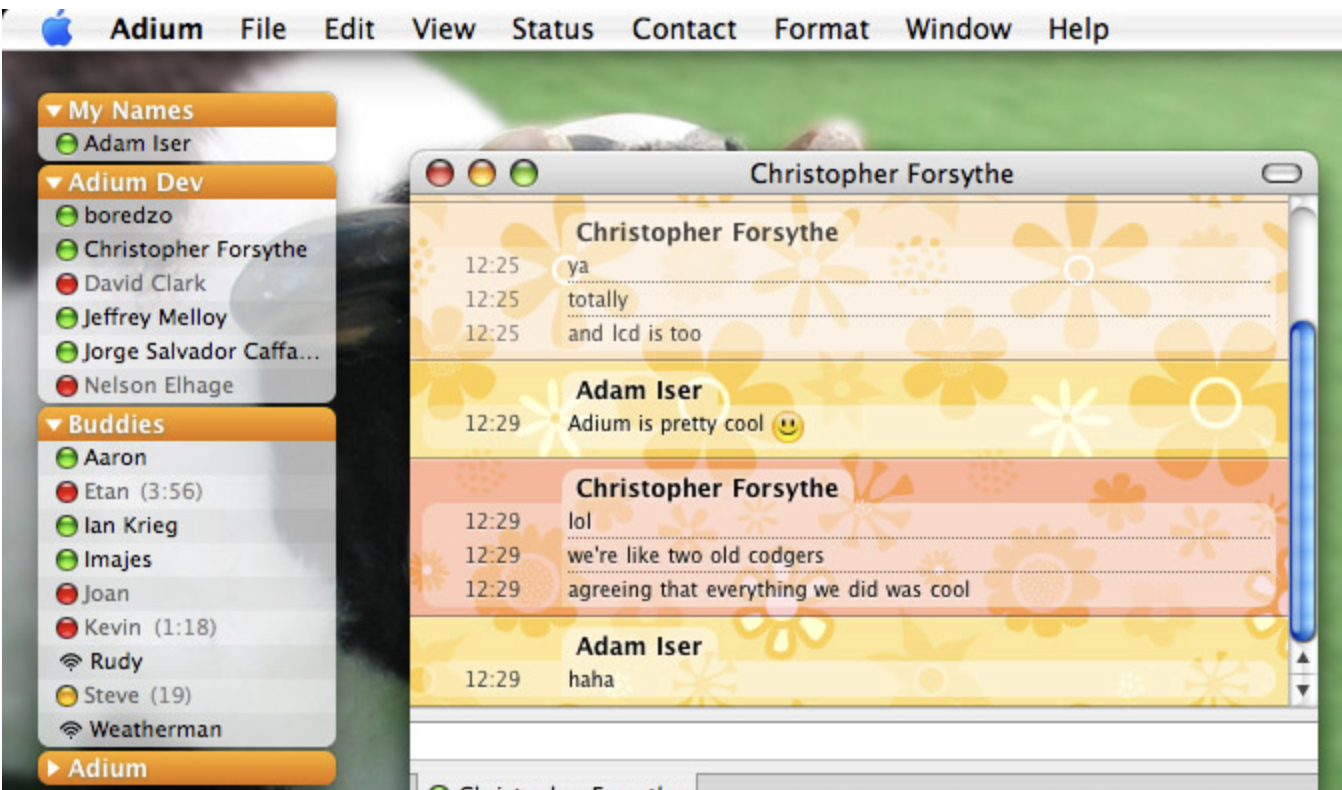This screenshot has height=790, width=1342.
Task: Collapse the My Names group
Action: 53,111
